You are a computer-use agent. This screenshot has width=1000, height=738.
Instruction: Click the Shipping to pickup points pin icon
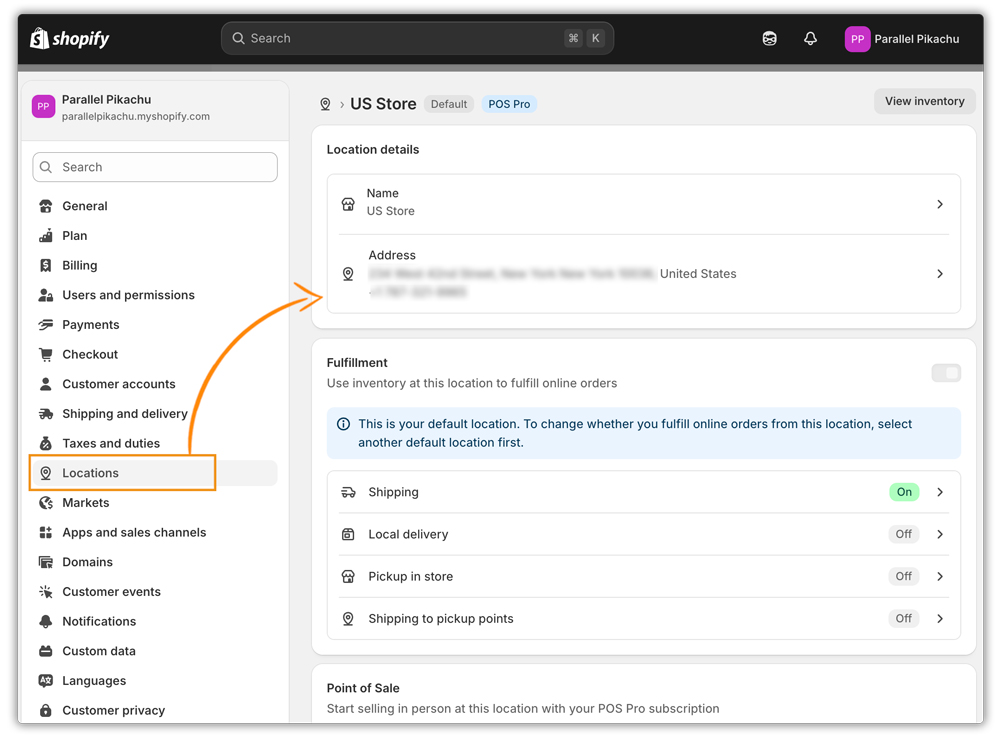pos(348,618)
